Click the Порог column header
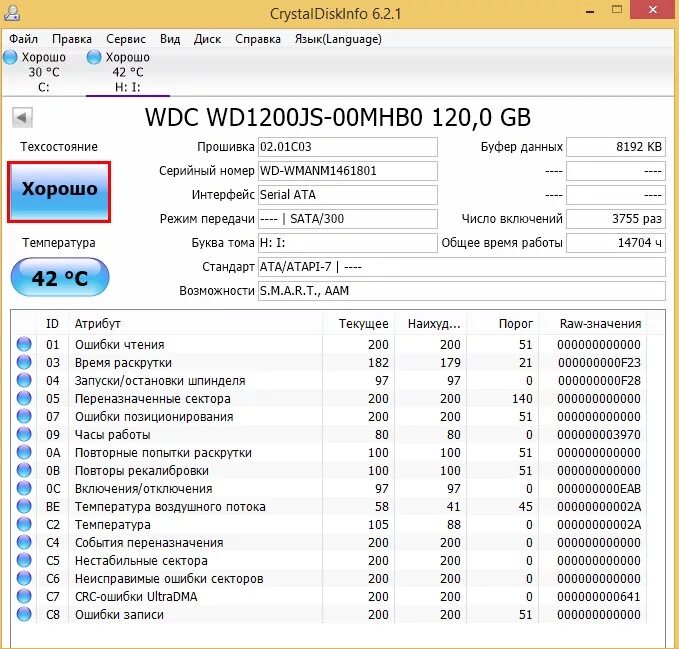This screenshot has height=649, width=679. click(502, 323)
